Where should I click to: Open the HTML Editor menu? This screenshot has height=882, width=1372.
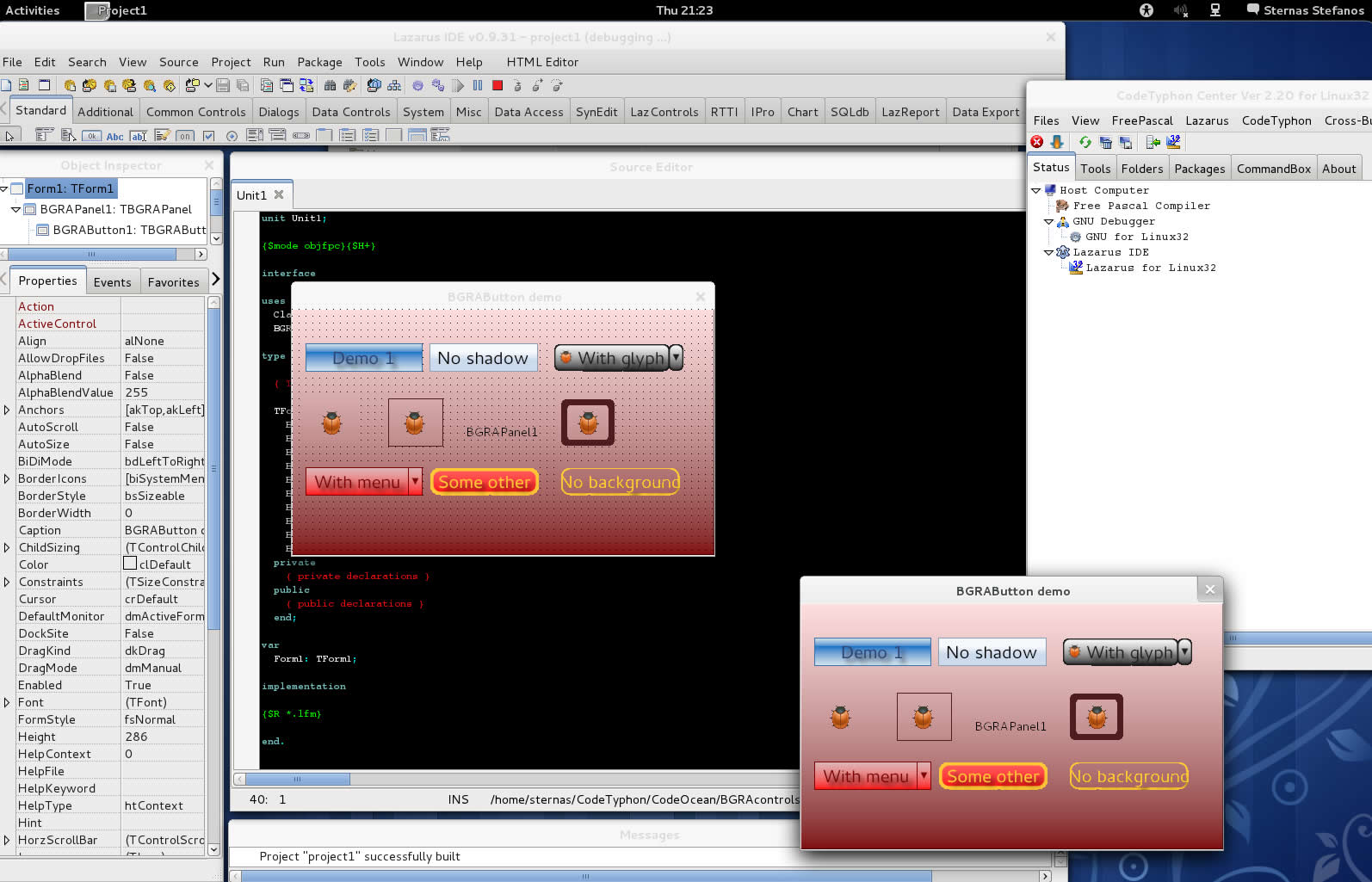542,62
